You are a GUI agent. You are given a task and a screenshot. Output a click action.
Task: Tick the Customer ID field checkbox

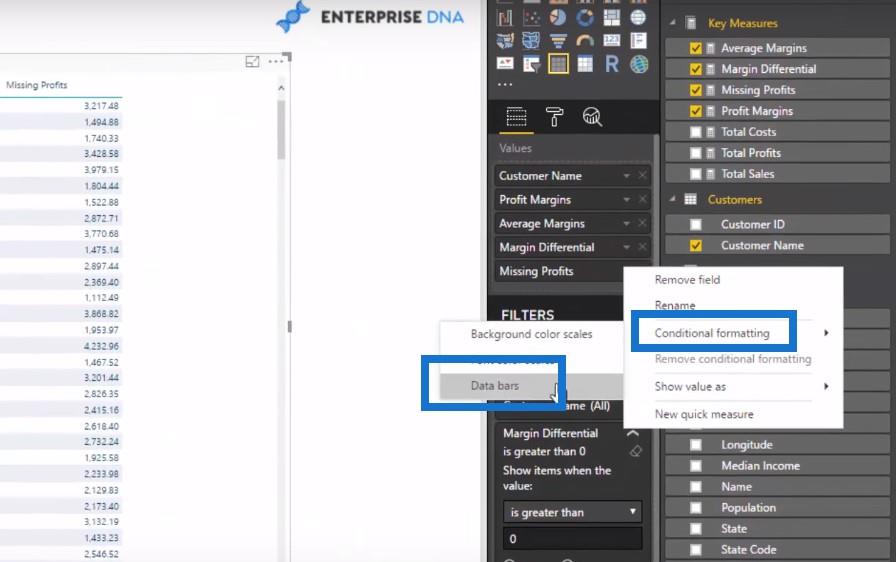696,224
